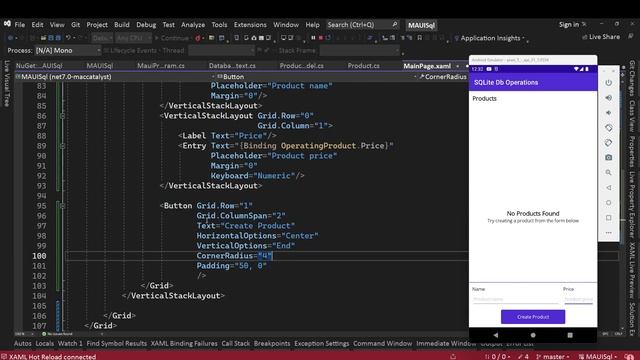
Task: Open the Thread dropdown
Action: [222, 51]
